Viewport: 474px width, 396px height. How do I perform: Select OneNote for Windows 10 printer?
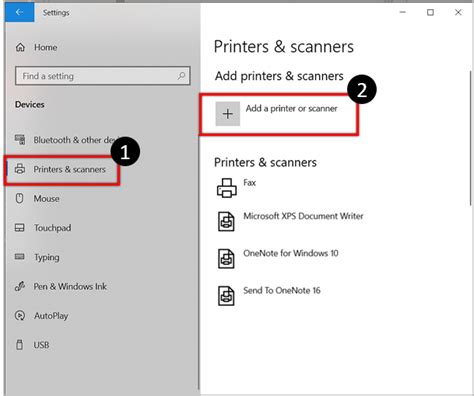point(278,259)
